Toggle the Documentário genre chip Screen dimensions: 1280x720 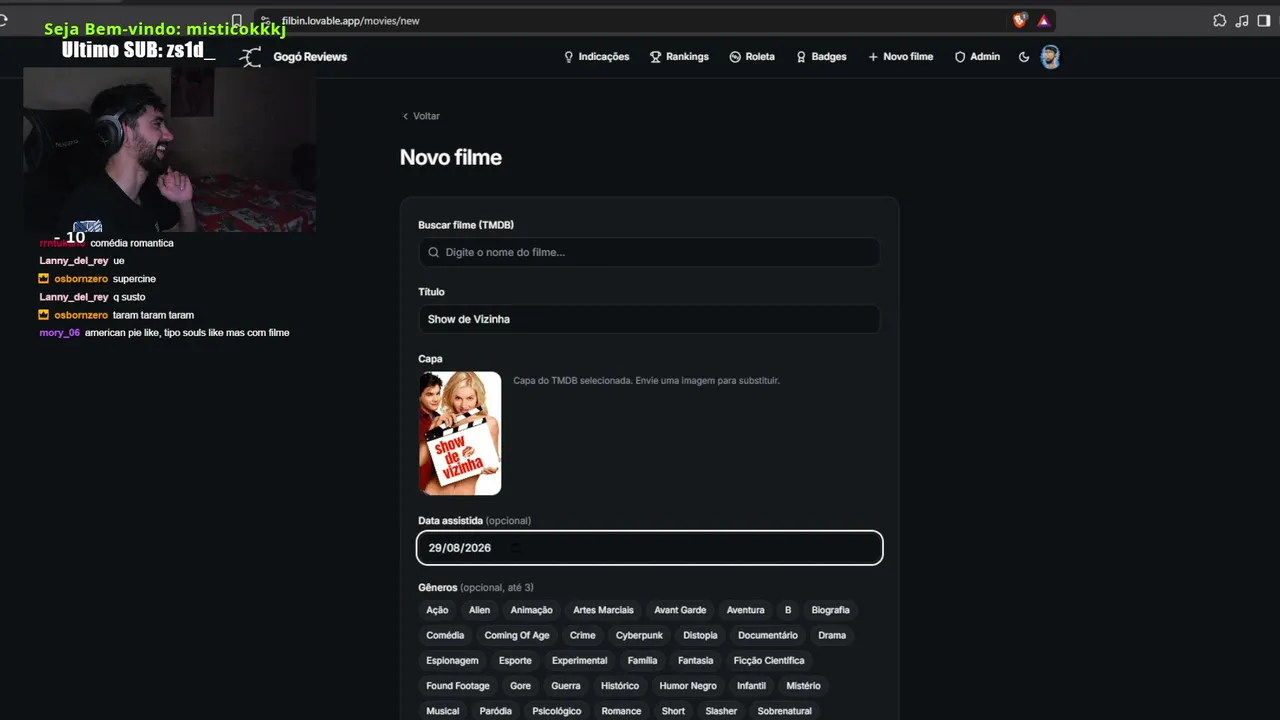tap(768, 635)
